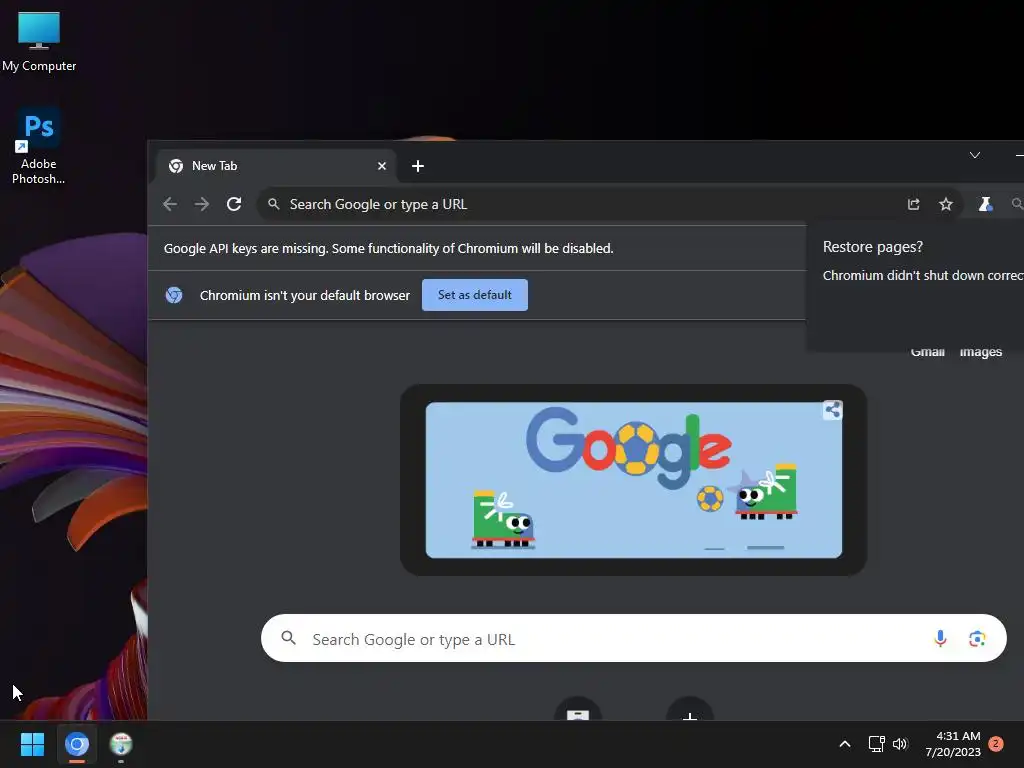This screenshot has height=768, width=1024.
Task: Open the Images link
Action: pos(981,353)
